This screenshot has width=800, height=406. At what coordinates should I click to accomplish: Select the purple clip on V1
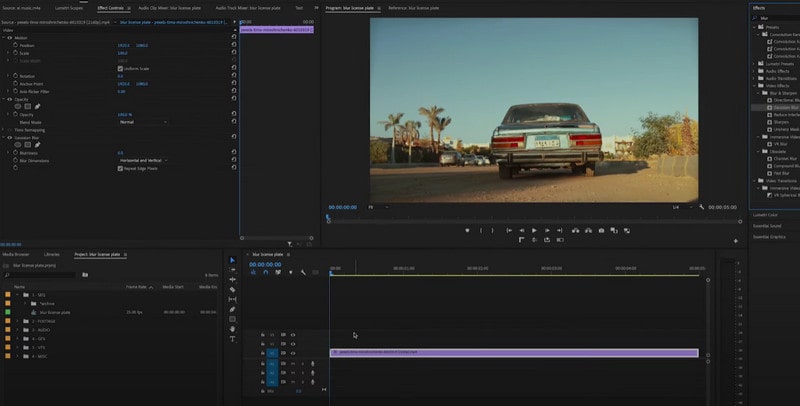point(514,352)
